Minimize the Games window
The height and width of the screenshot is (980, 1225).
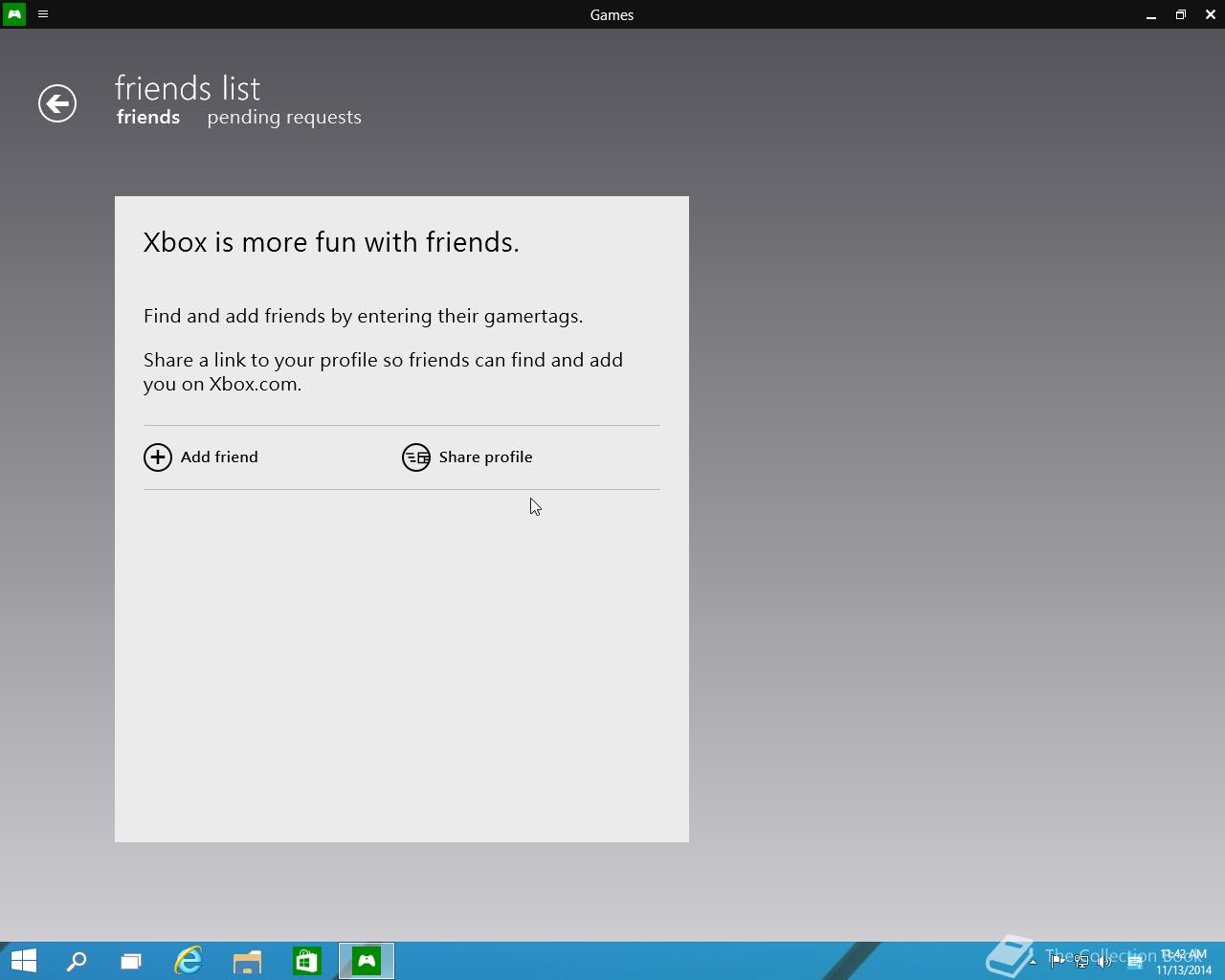click(x=1151, y=14)
